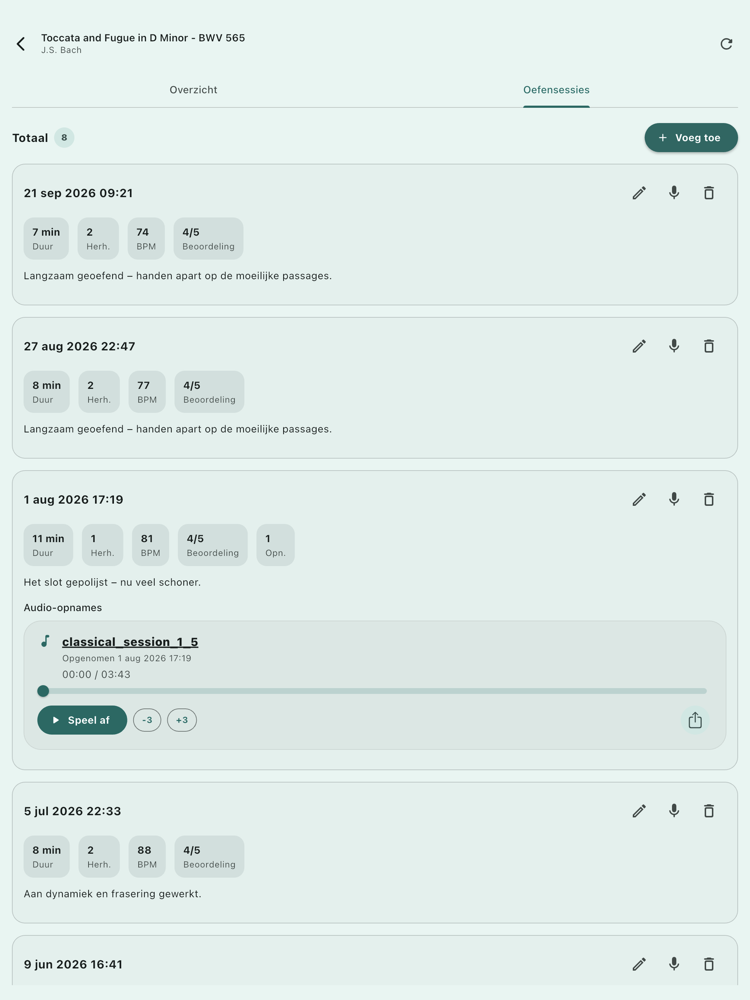Click the 11 min Duur chip
750x1000 pixels.
tap(48, 545)
